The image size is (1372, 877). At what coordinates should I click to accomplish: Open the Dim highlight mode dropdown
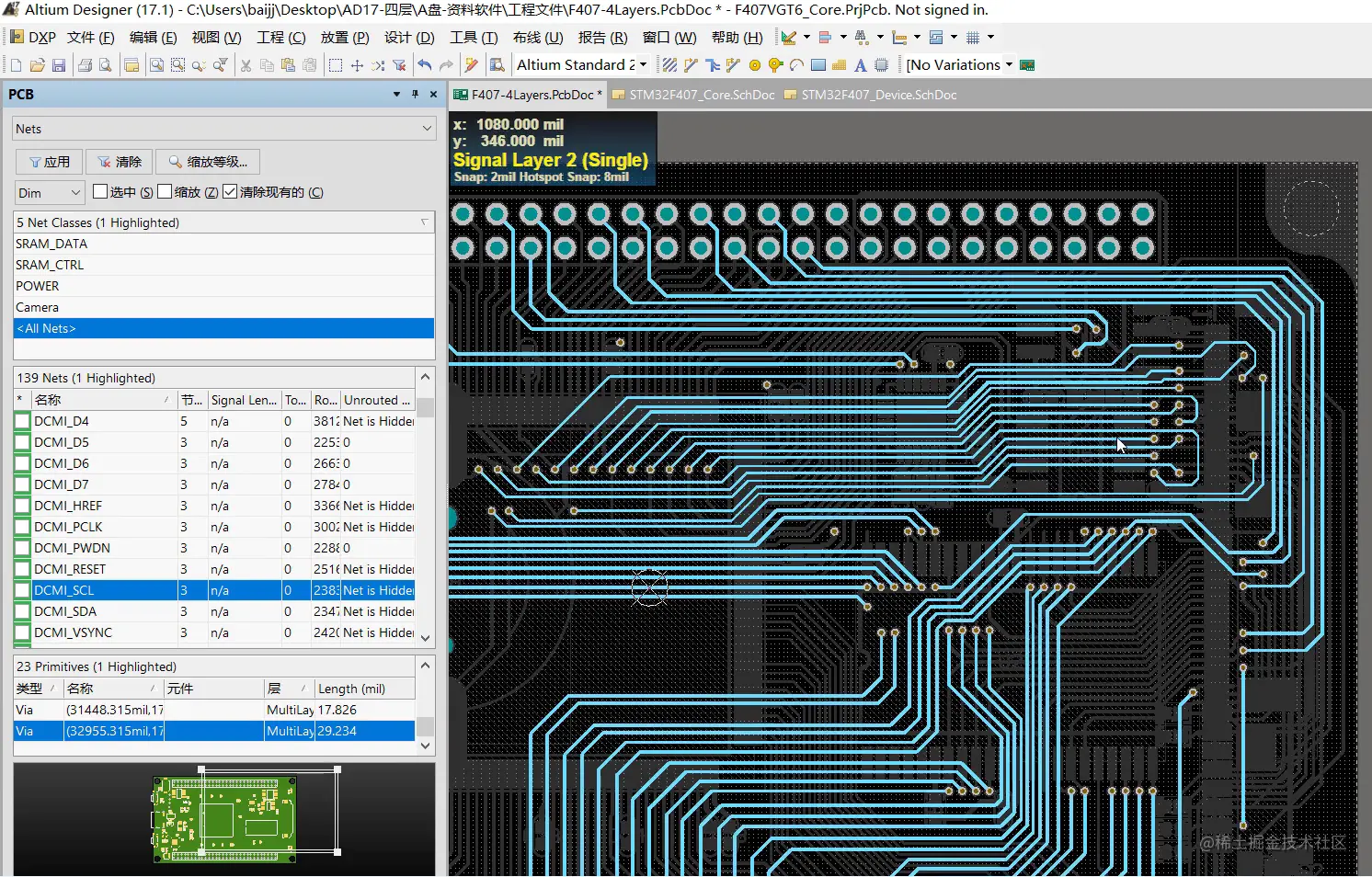pyautogui.click(x=75, y=193)
